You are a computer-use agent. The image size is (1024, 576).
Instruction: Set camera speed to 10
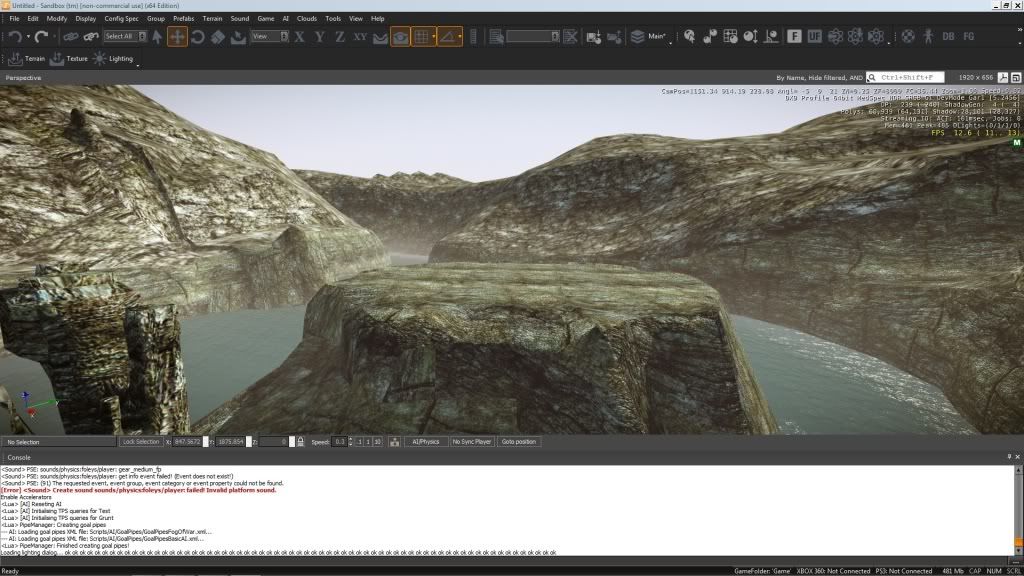coord(377,442)
